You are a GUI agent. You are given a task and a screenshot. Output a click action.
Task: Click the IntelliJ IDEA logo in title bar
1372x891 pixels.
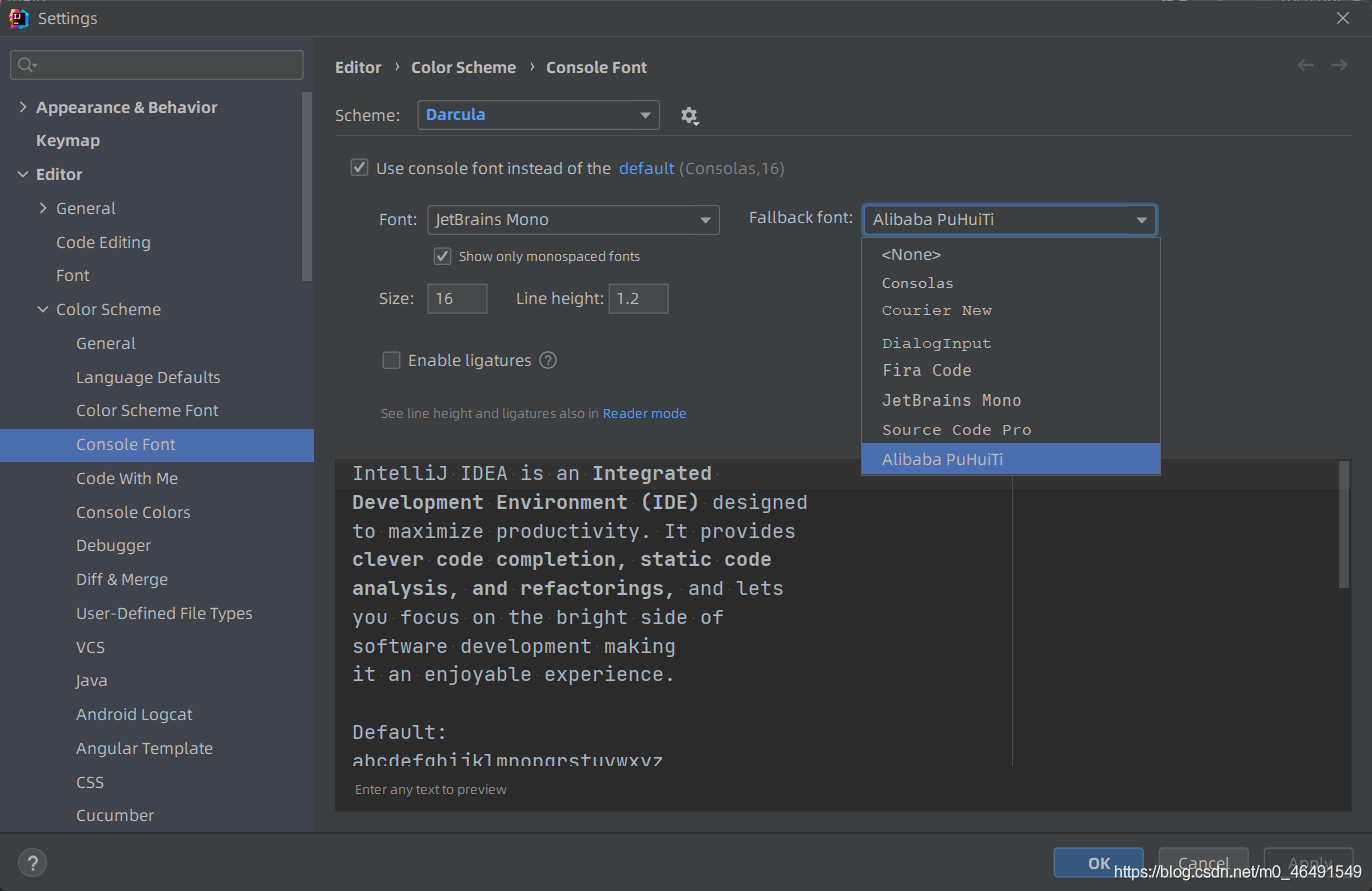coord(18,17)
